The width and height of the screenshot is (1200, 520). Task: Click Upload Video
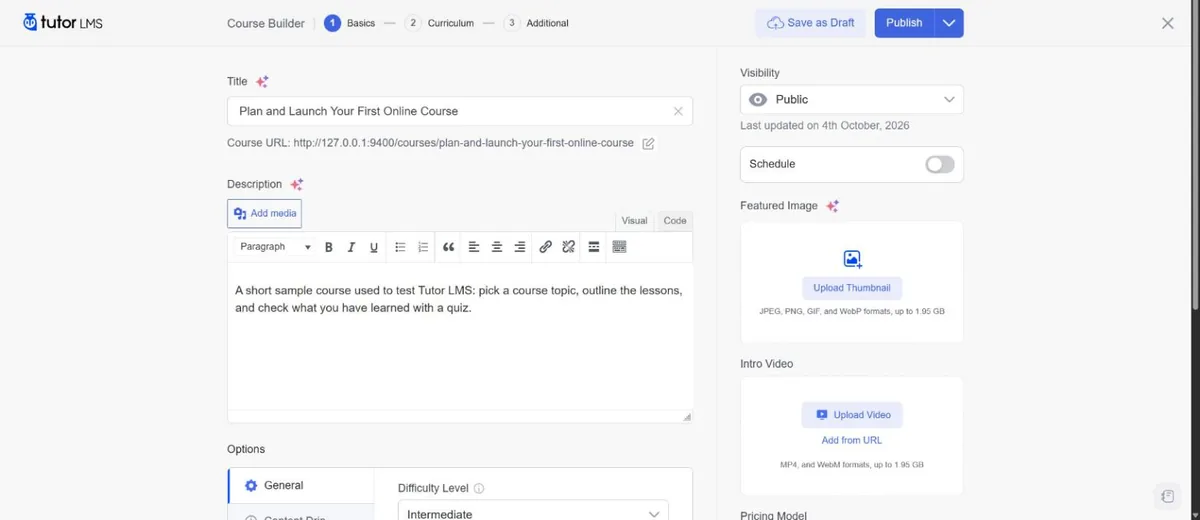852,415
